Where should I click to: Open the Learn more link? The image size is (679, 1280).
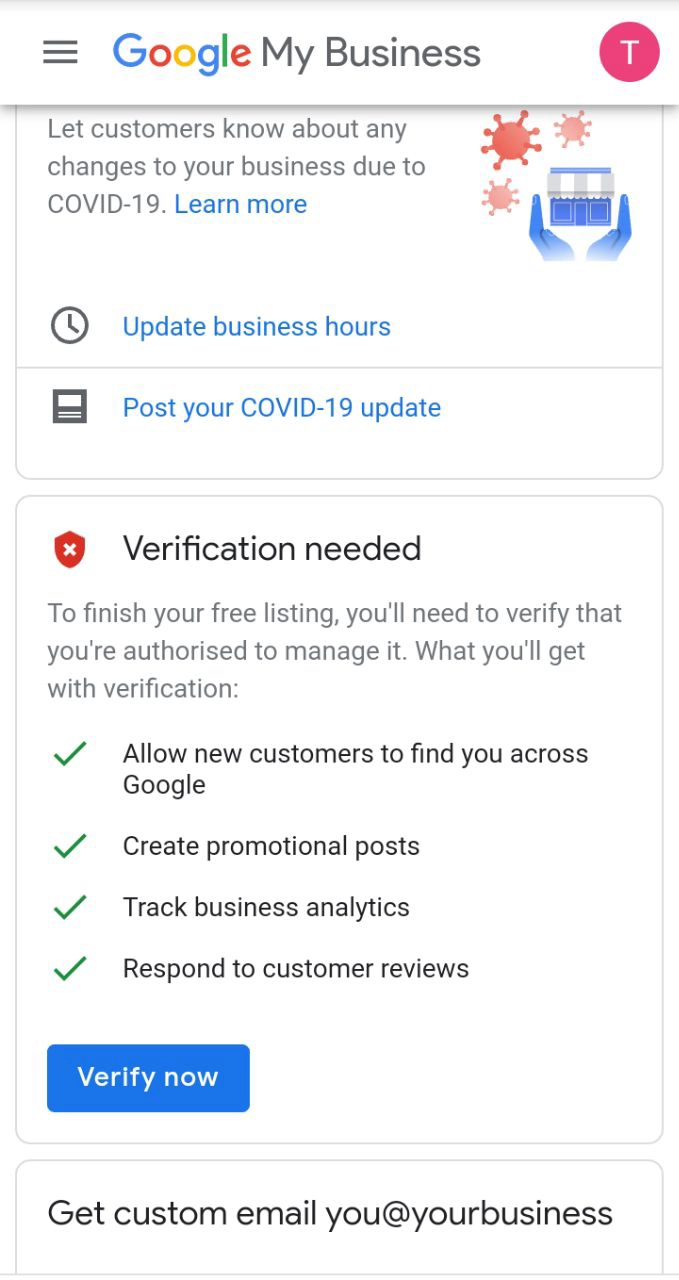pyautogui.click(x=240, y=204)
